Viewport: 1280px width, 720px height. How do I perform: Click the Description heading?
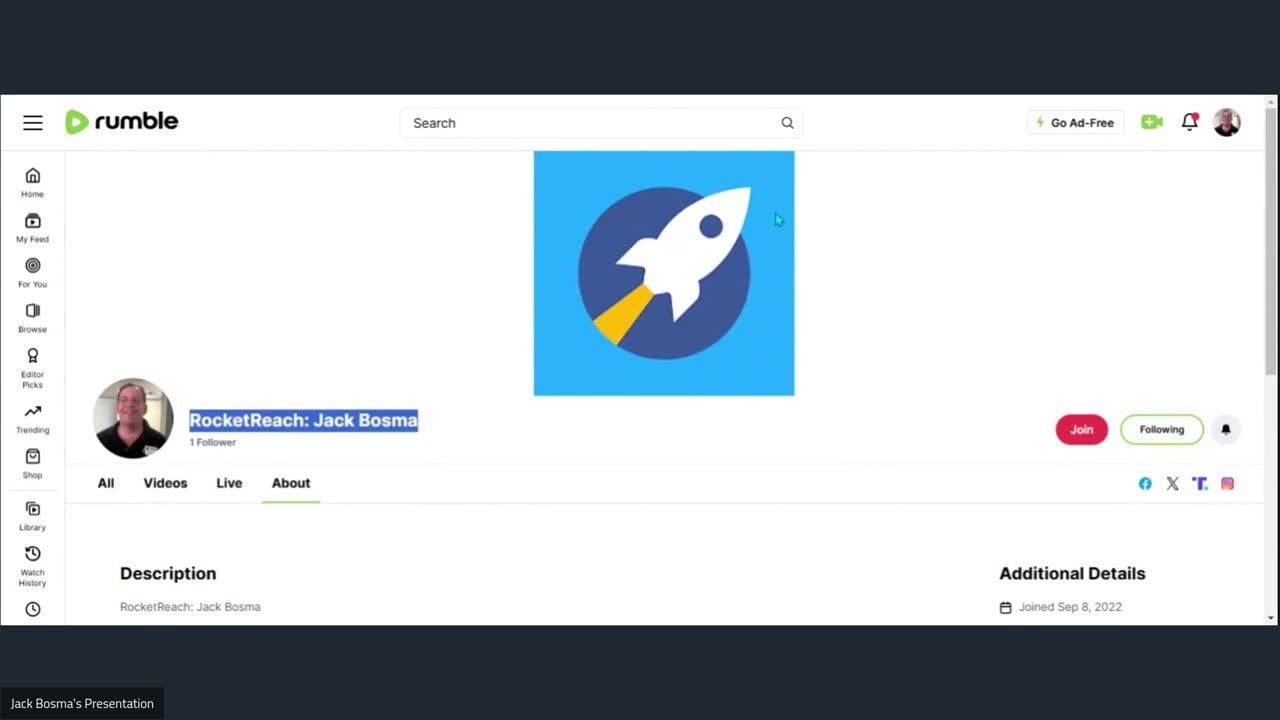(x=168, y=574)
